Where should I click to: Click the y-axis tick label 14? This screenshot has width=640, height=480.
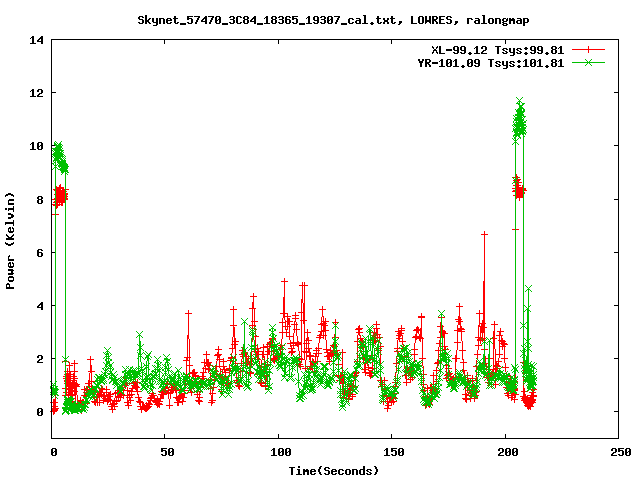tap(36, 40)
